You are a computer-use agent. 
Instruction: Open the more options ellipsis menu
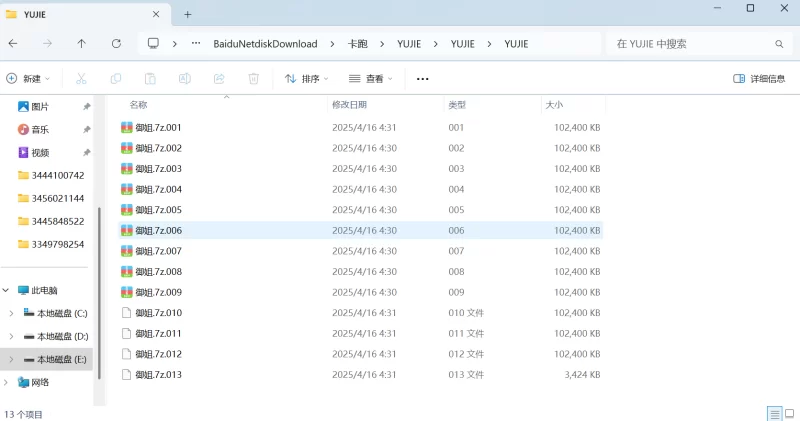coord(422,79)
